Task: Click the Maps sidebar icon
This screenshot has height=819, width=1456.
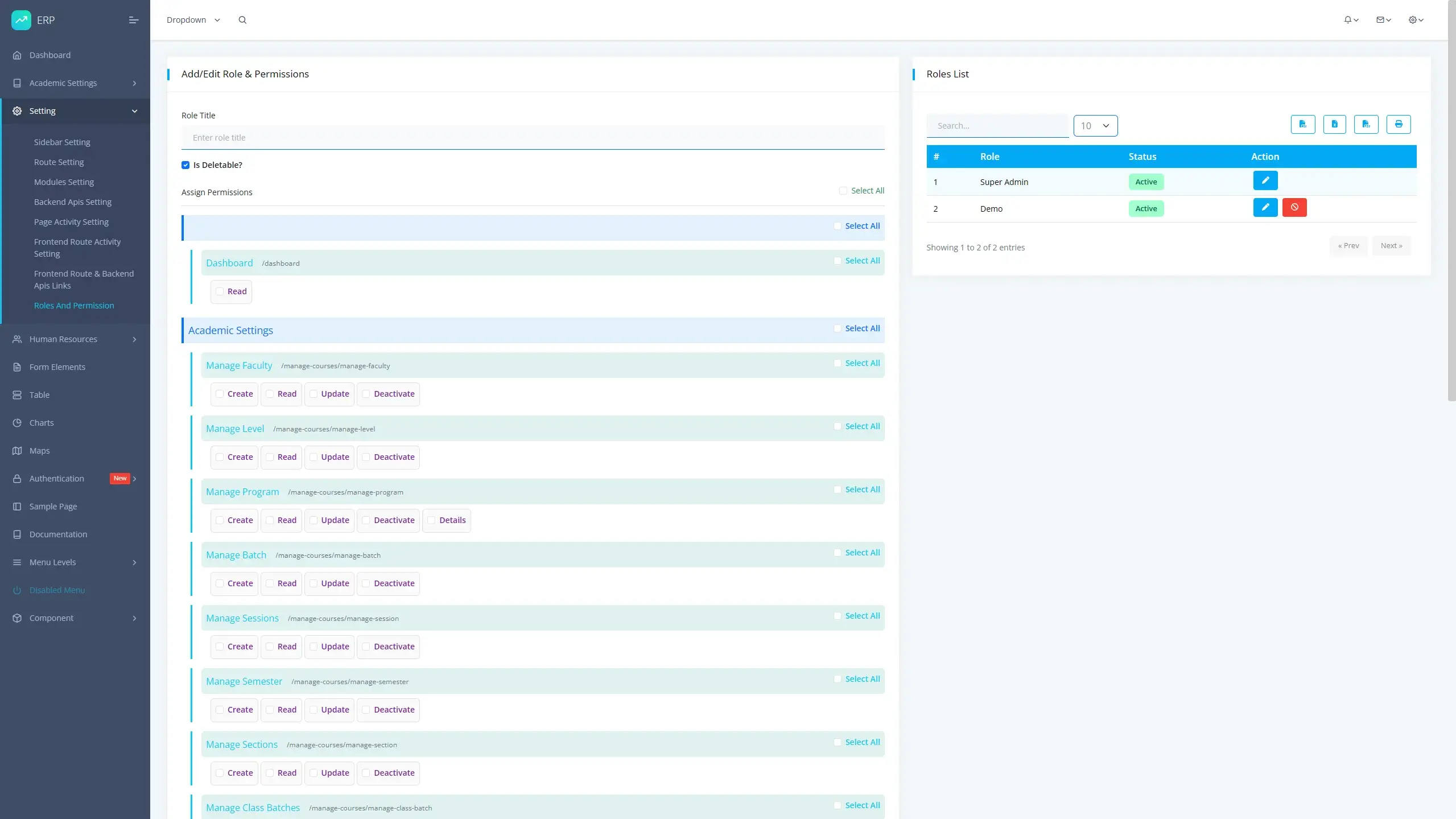Action: coord(17,451)
